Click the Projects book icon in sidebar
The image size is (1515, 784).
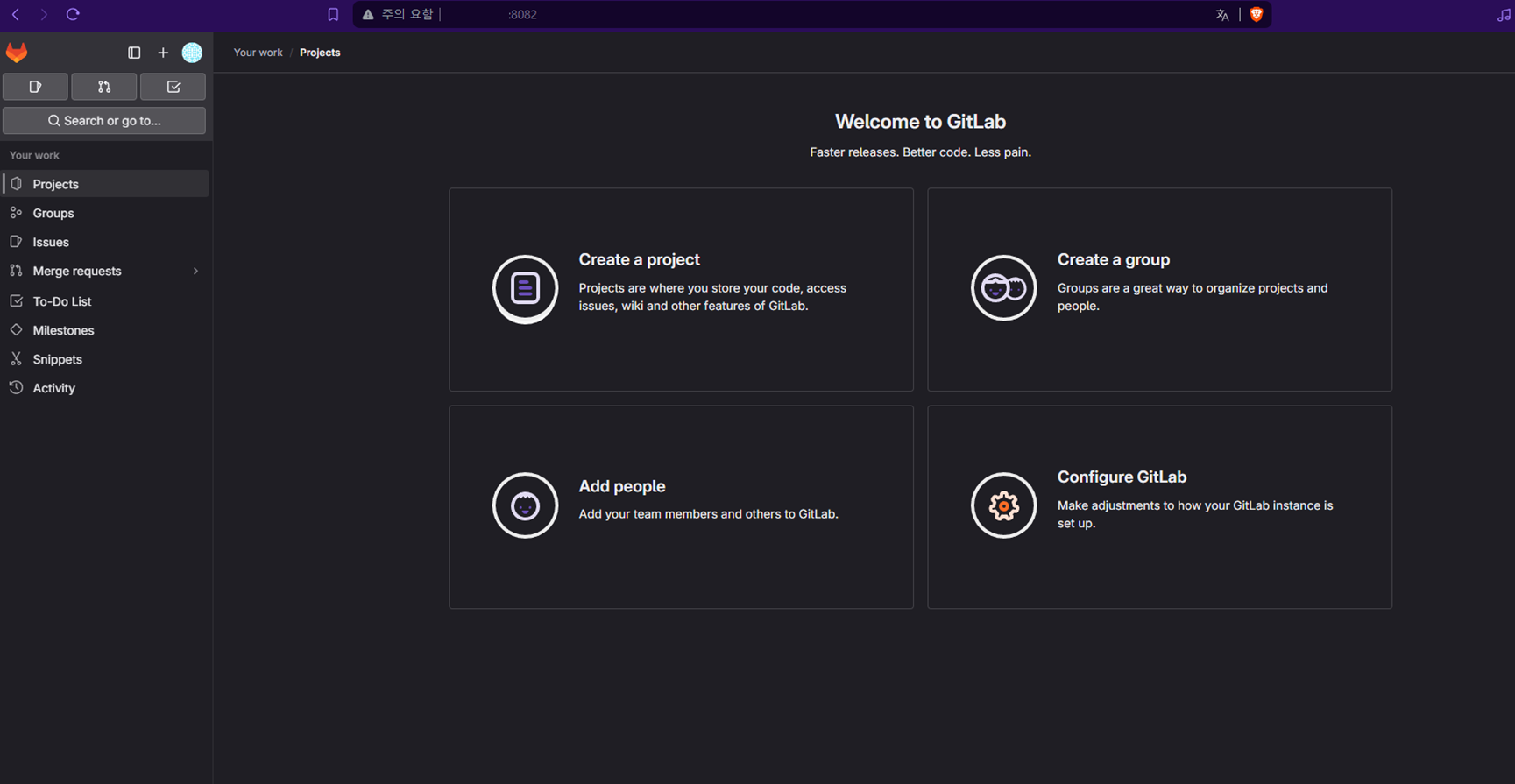(16, 184)
